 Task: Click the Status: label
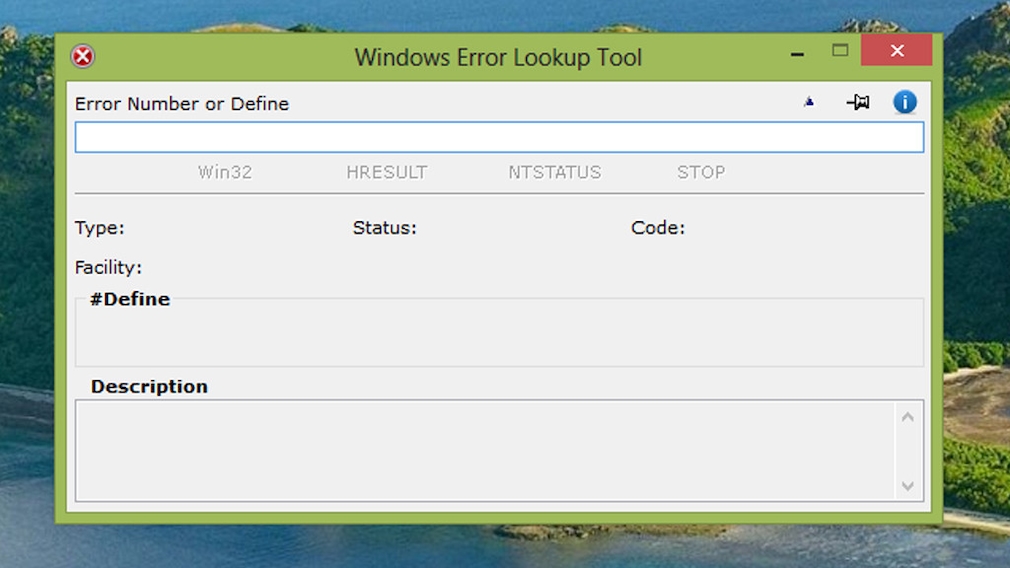384,228
